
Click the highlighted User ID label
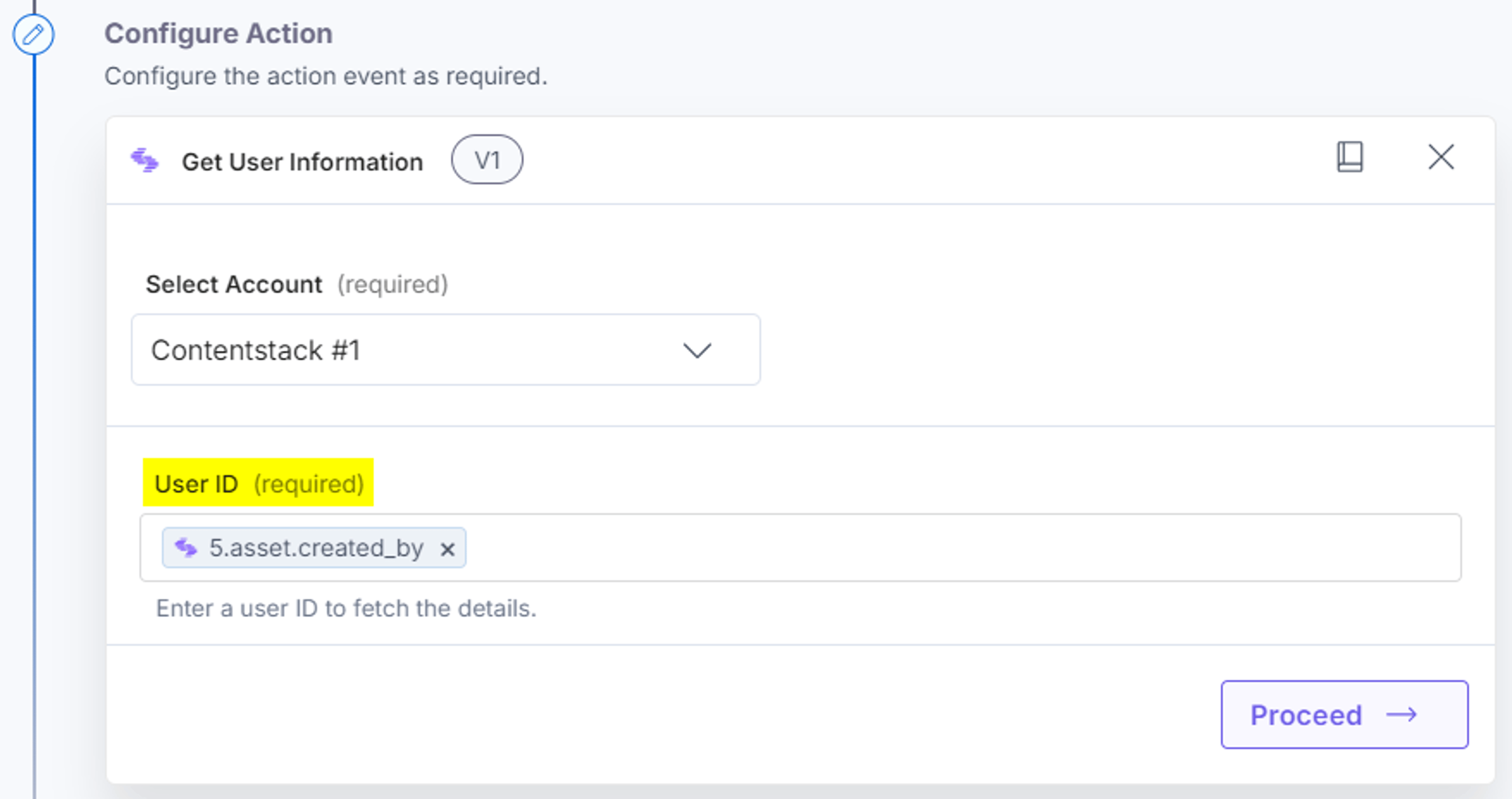point(258,482)
